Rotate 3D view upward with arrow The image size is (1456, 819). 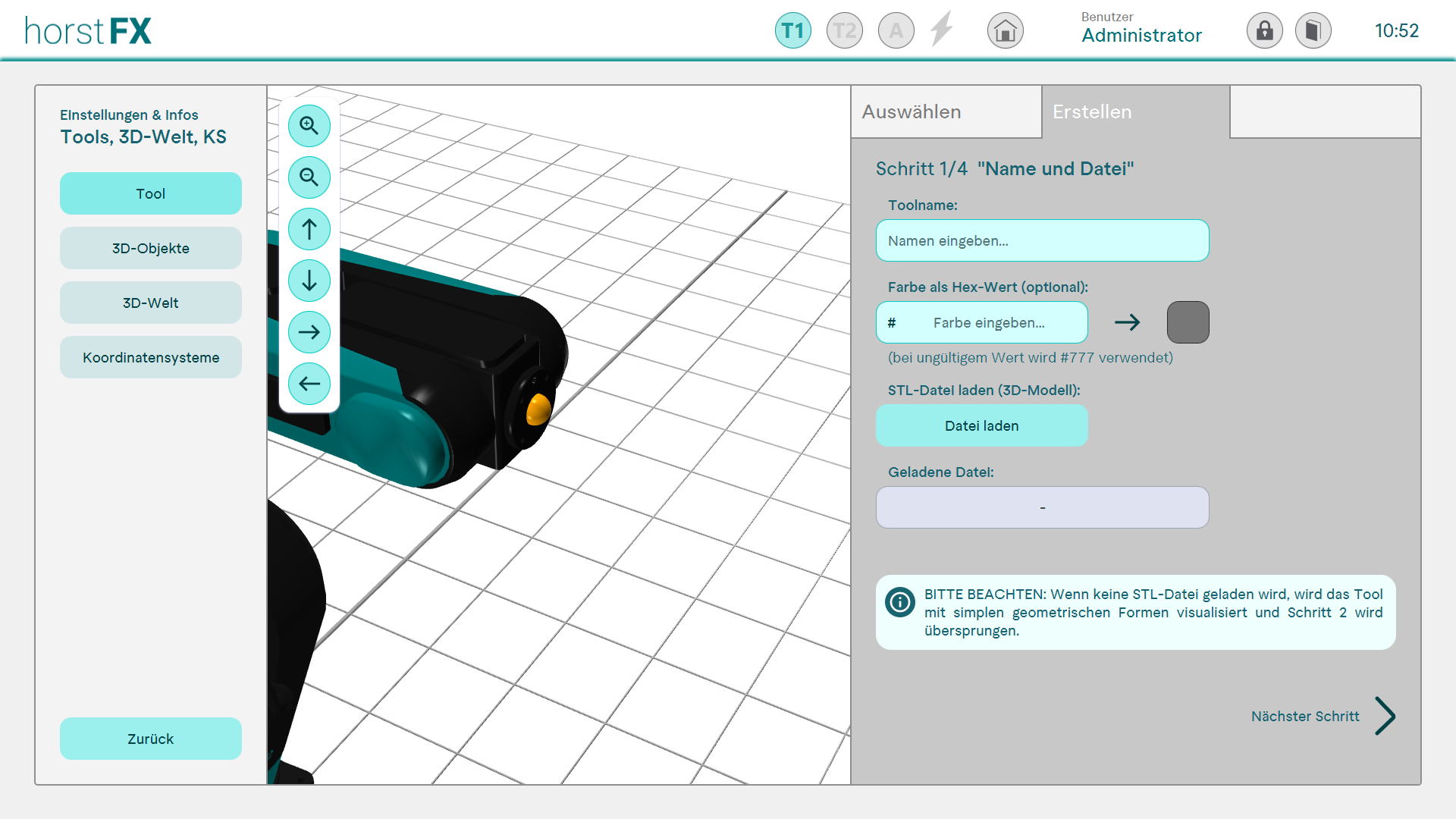309,228
